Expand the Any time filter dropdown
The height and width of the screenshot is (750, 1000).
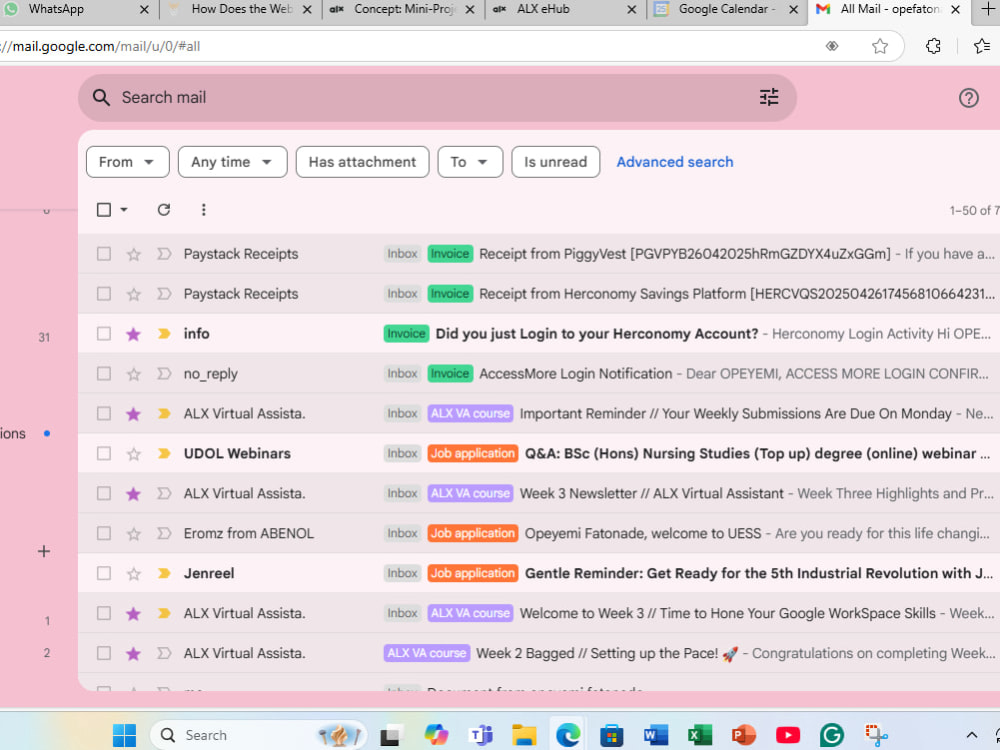pos(232,162)
